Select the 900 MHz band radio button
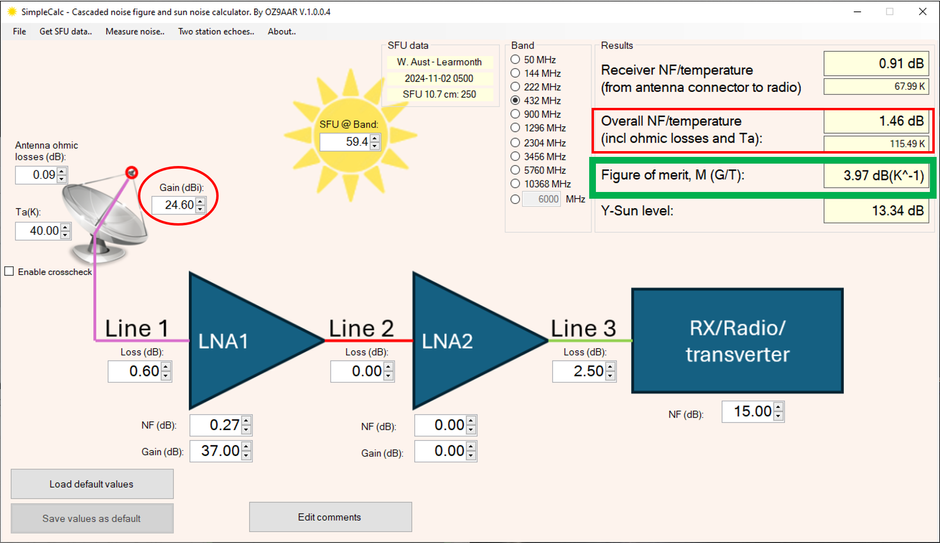Screen dimensions: 940x543 point(515,114)
